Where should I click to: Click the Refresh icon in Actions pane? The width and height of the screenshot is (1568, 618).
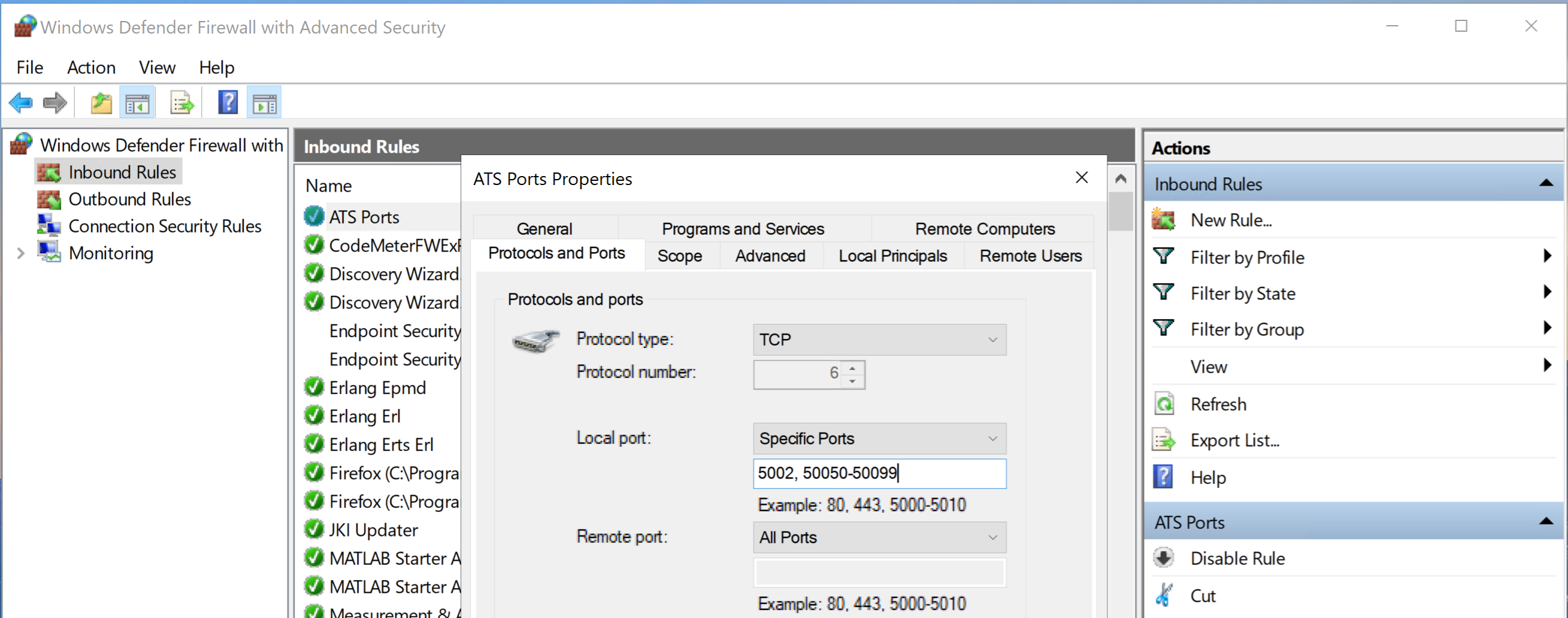(x=1164, y=404)
